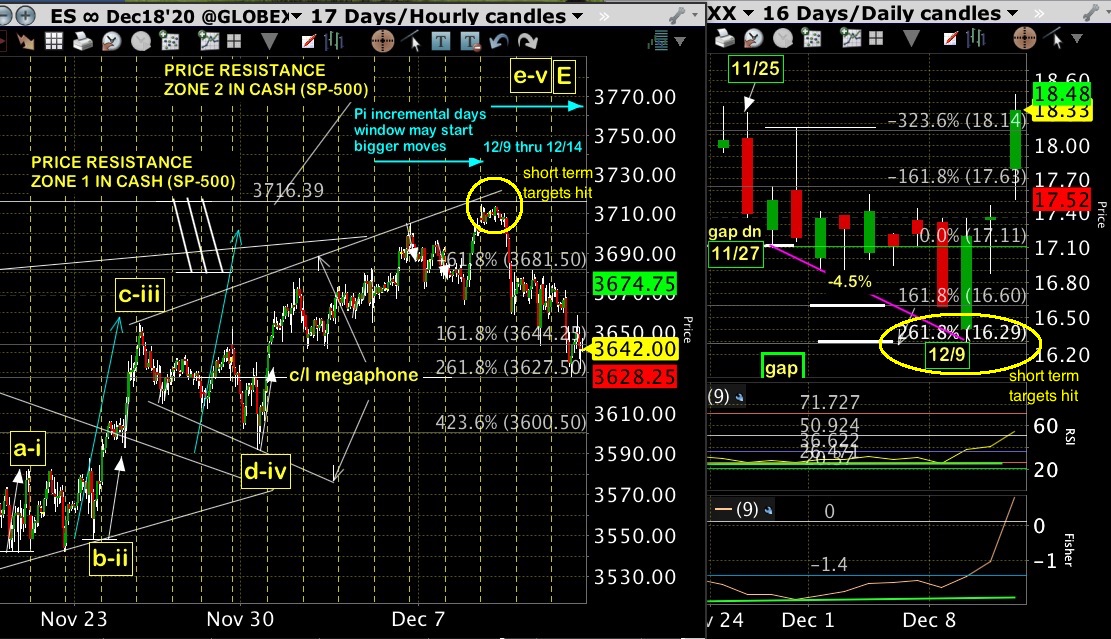Click the (9) label for the Fisher indicator
Screen dimensions: 1111x639
[748, 509]
